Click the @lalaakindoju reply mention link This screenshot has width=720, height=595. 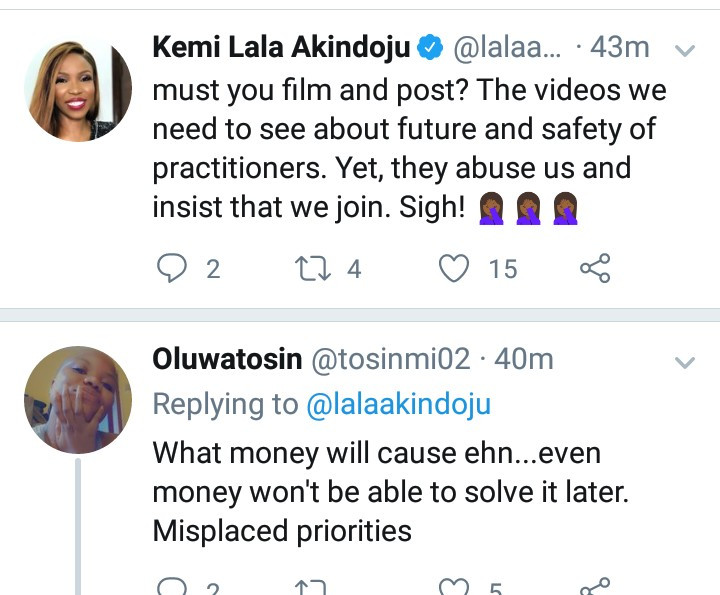398,404
